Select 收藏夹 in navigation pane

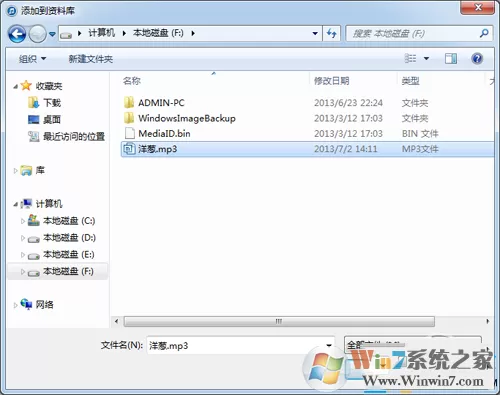[49, 86]
